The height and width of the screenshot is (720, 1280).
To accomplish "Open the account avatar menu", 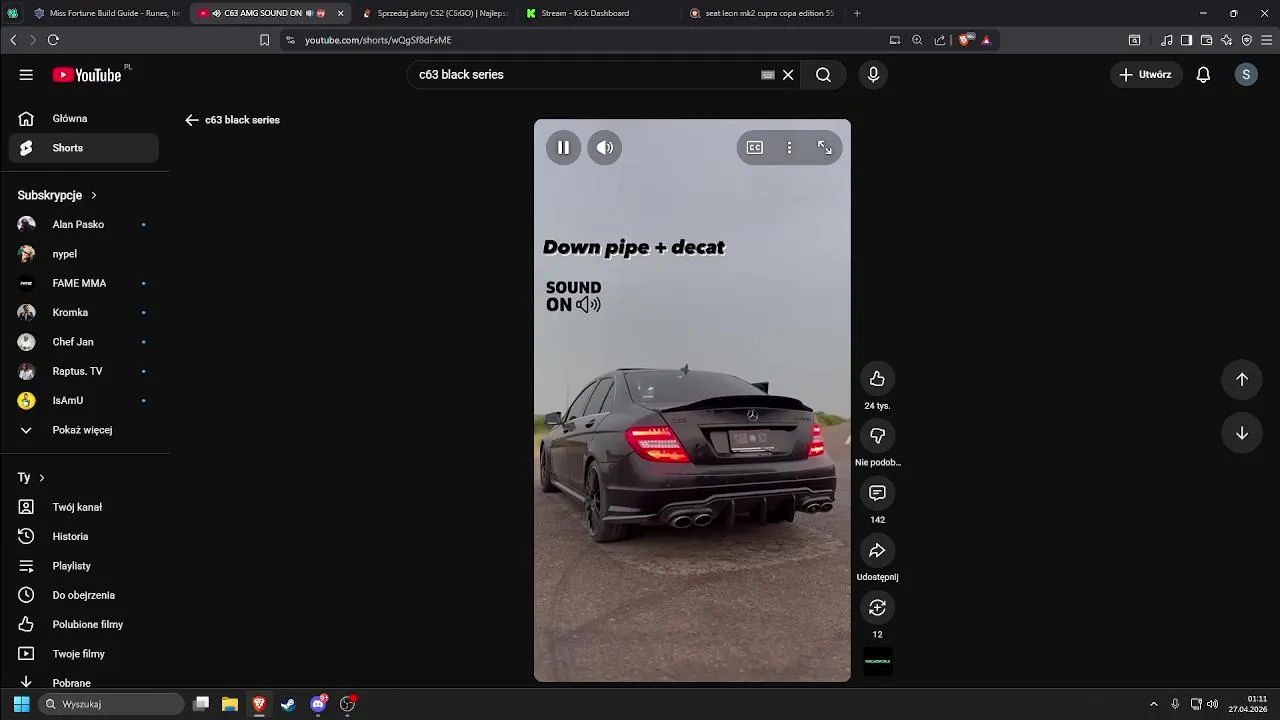I will 1245,75.
